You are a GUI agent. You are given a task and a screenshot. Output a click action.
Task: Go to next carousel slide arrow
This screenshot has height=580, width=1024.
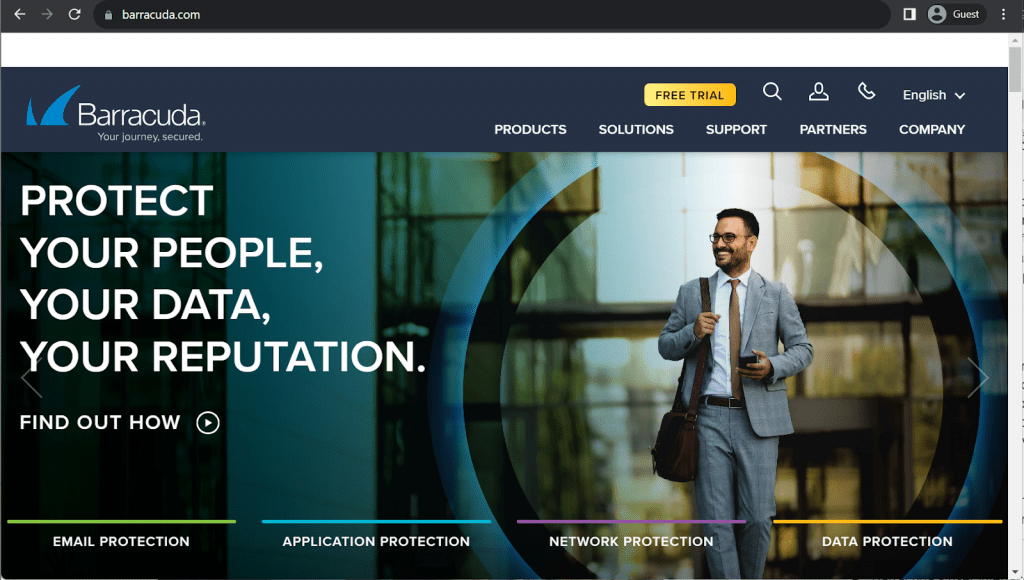click(x=978, y=378)
